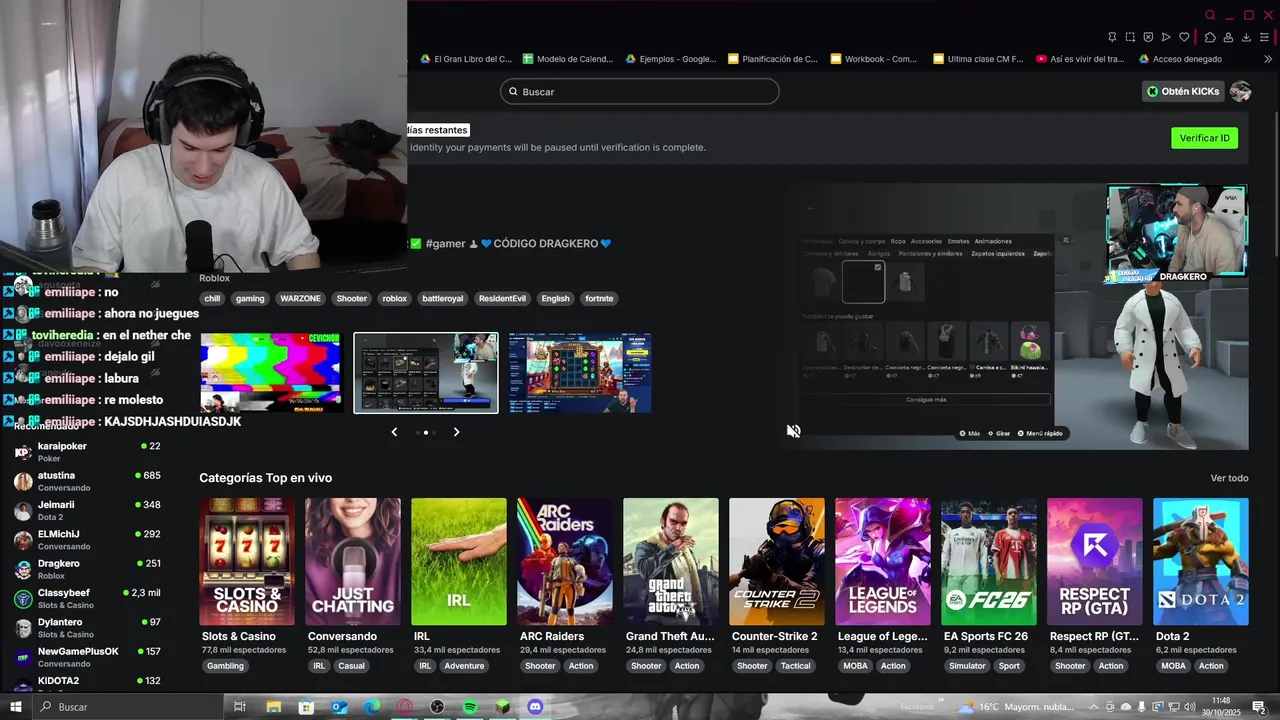This screenshot has height=720, width=1280.
Task: Open the Just Chatting category card
Action: [x=353, y=562]
